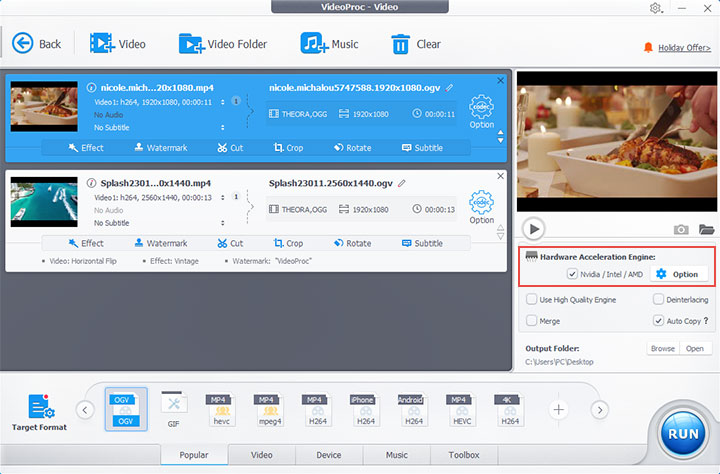Image resolution: width=720 pixels, height=474 pixels.
Task: Expand video track selector of Splash2301 file
Action: click(223, 198)
